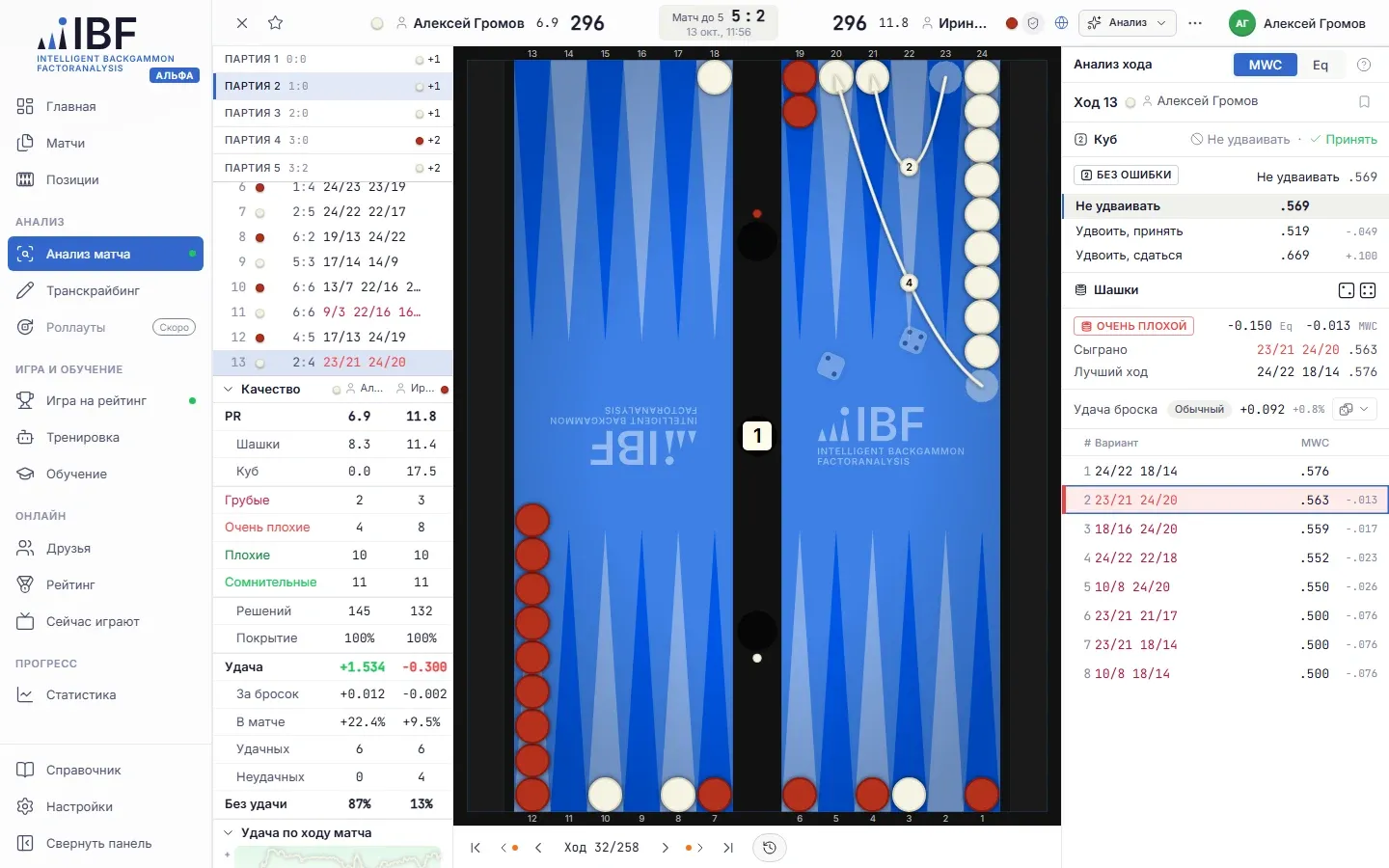Bookmark move 13 position
The image size is (1389, 868).
(1364, 101)
